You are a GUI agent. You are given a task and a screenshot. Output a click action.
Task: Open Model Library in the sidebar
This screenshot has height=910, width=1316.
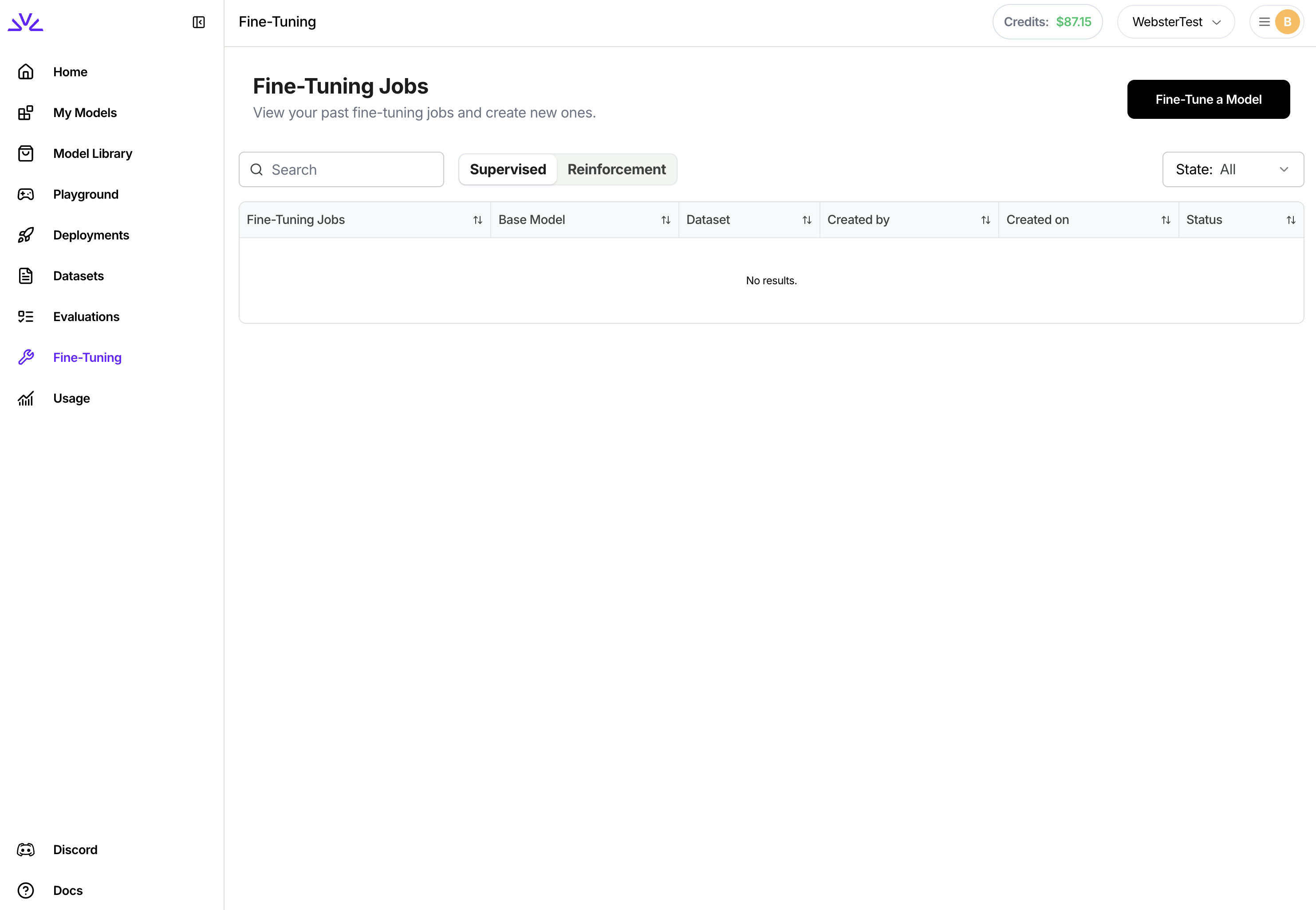92,153
